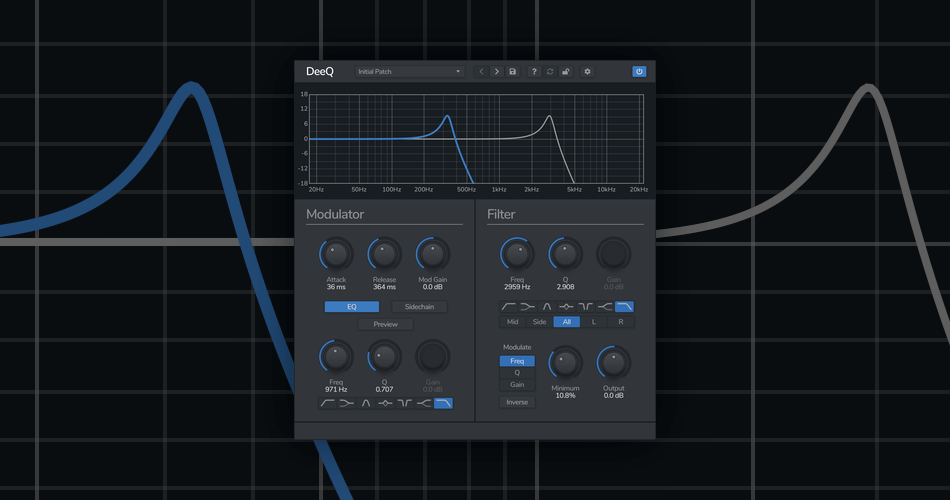
Task: Toggle the Inverse modulation button
Action: (517, 402)
